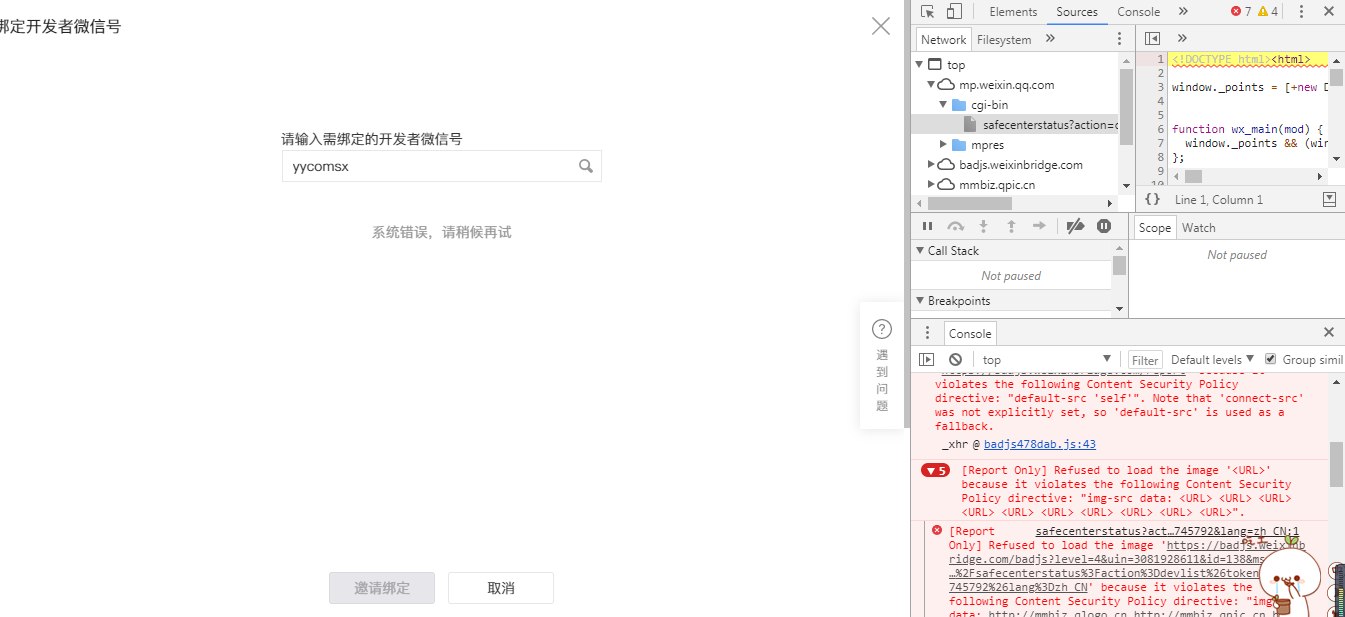The image size is (1345, 617).
Task: Click the step into function icon
Action: (x=983, y=227)
